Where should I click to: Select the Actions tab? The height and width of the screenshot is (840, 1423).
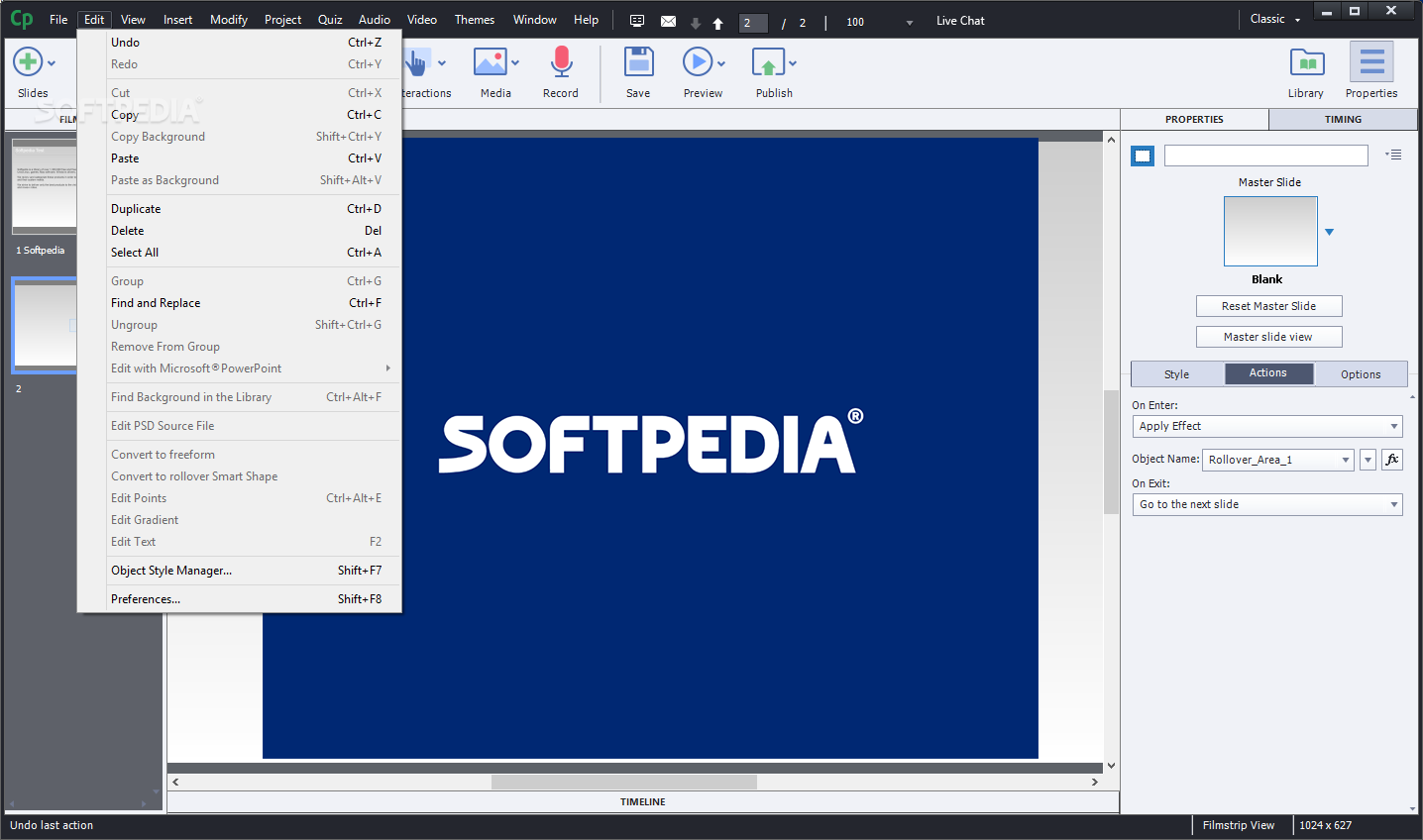click(x=1268, y=373)
